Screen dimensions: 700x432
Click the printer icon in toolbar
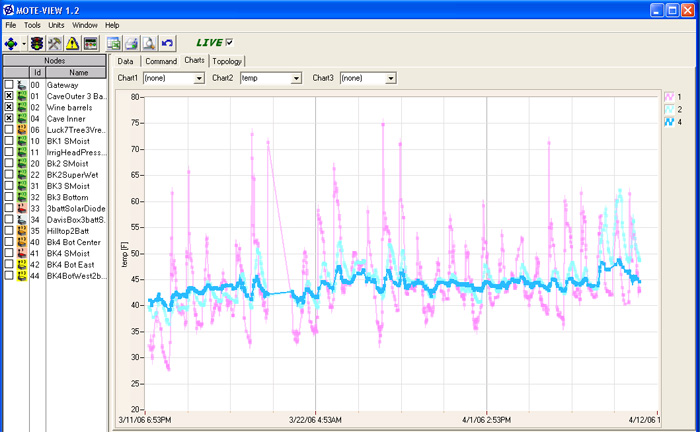pyautogui.click(x=131, y=43)
